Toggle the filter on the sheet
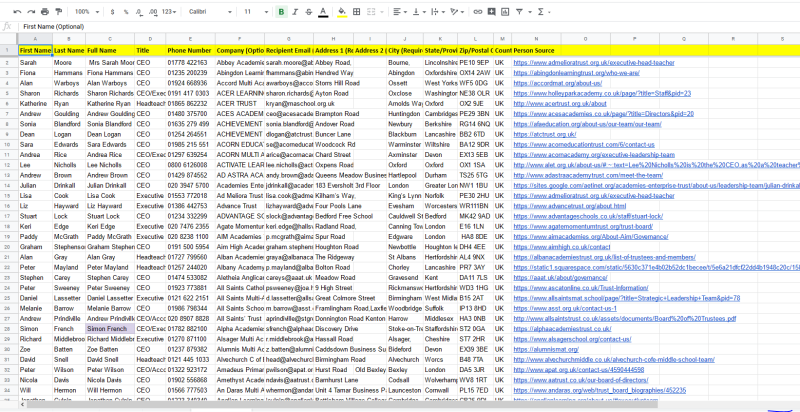This screenshot has width=800, height=412. [519, 12]
